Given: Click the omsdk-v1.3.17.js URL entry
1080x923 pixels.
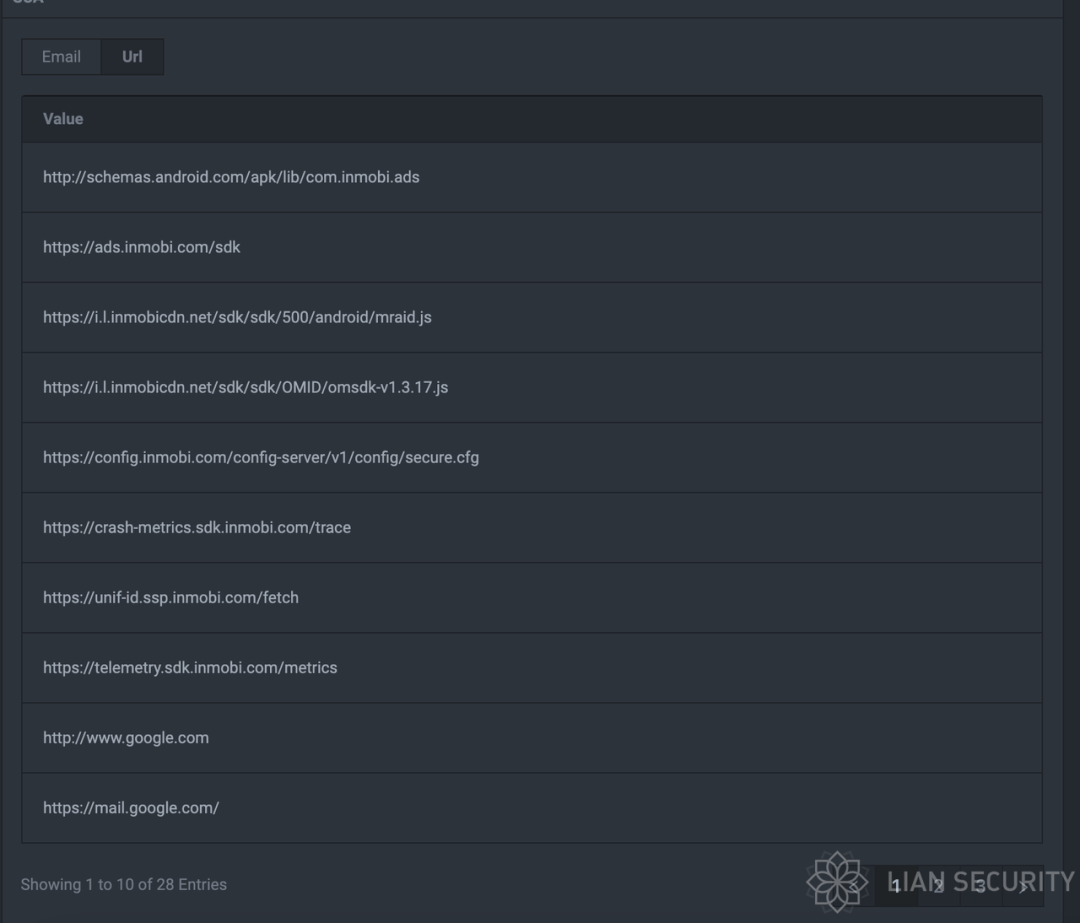Looking at the screenshot, I should coord(532,388).
